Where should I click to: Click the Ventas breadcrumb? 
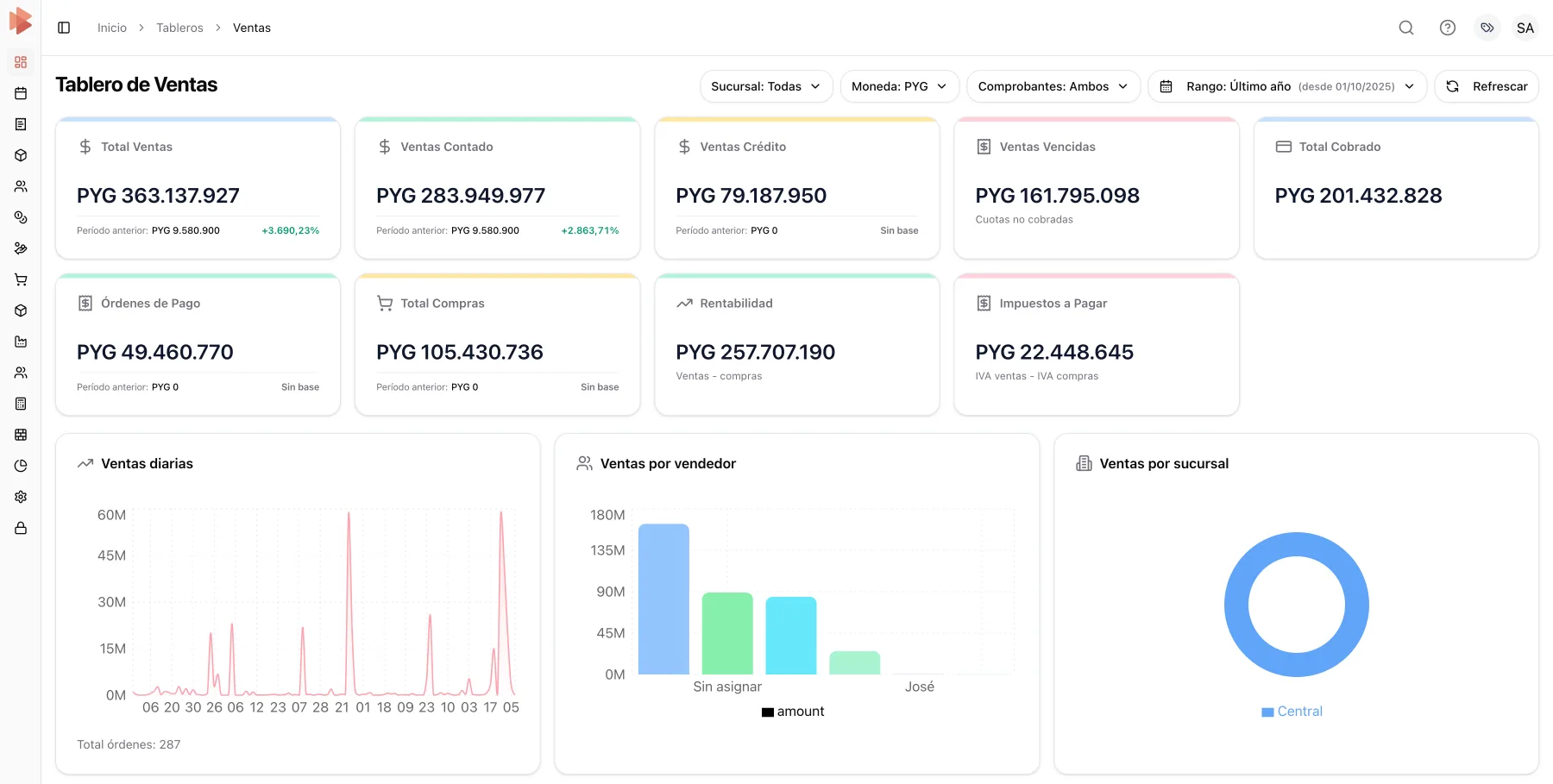click(x=252, y=28)
